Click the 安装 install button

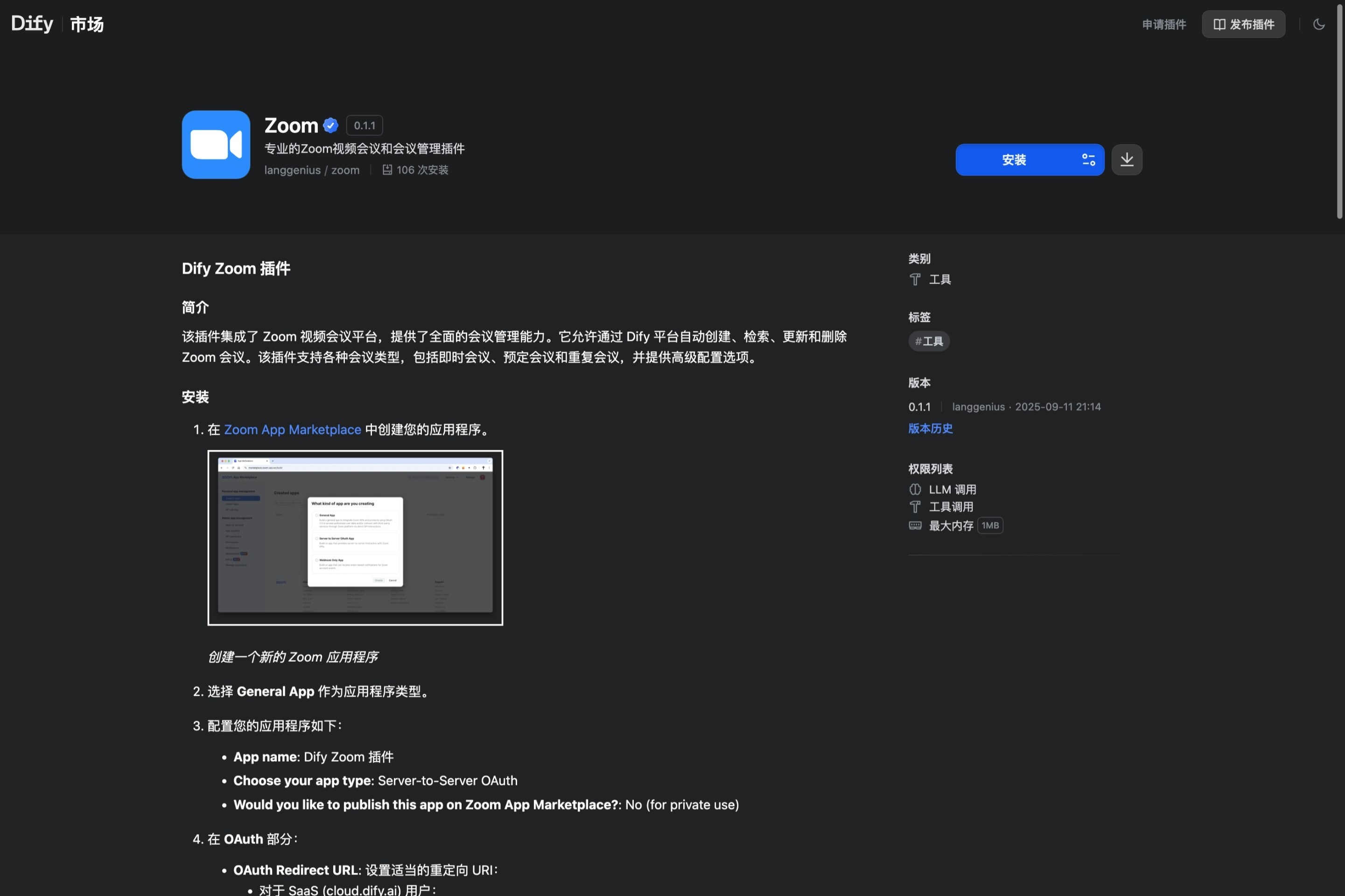(x=1014, y=160)
